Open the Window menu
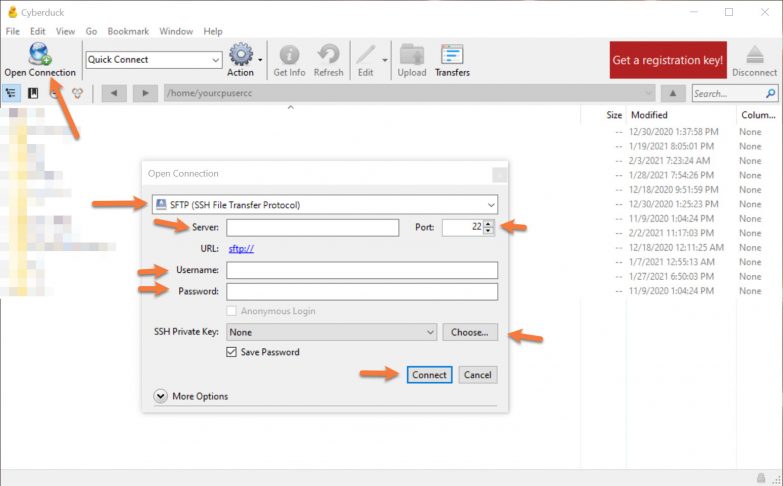 click(176, 31)
